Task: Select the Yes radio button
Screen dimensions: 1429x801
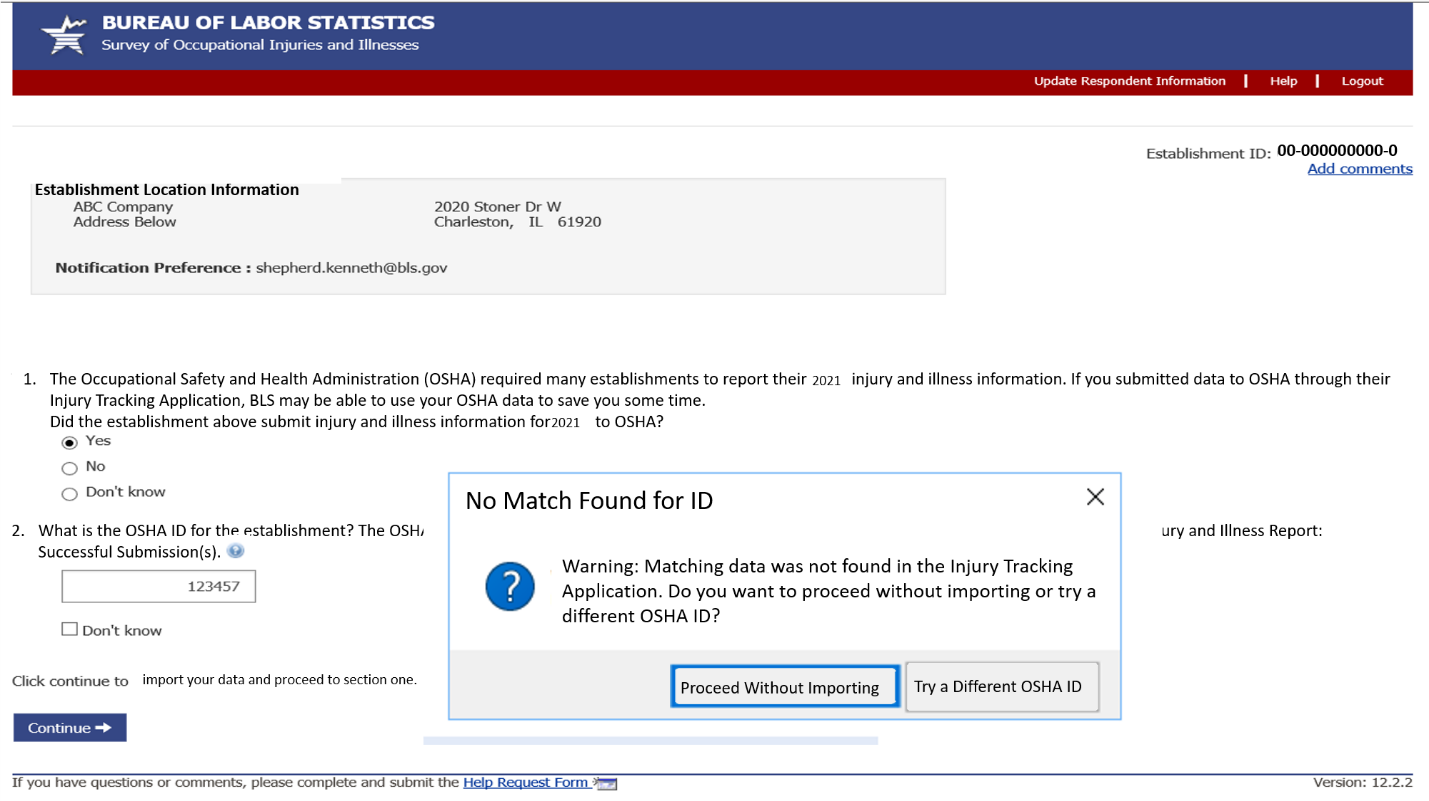Action: click(69, 442)
